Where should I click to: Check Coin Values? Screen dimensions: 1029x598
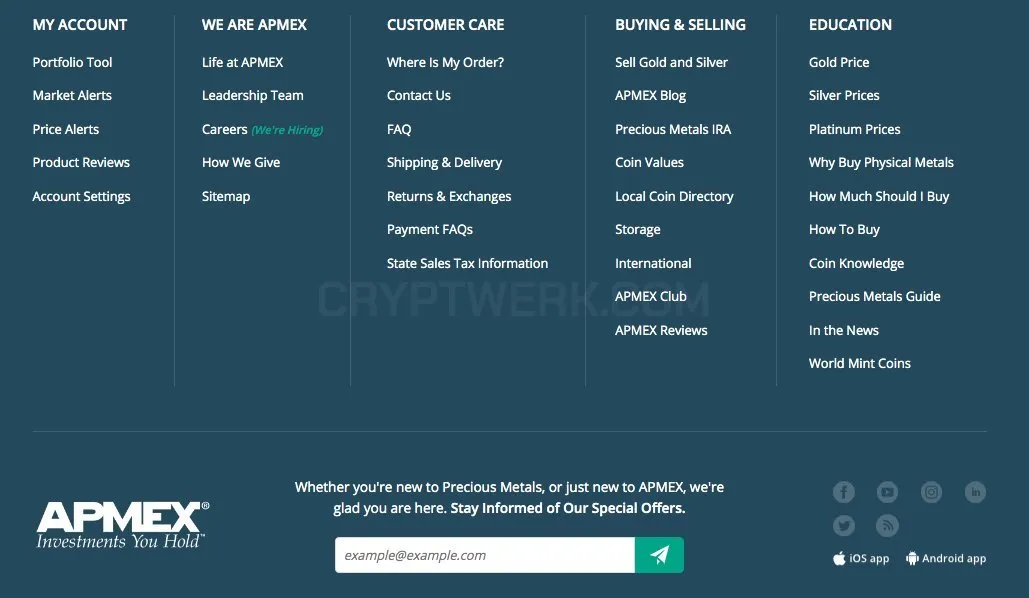[649, 162]
